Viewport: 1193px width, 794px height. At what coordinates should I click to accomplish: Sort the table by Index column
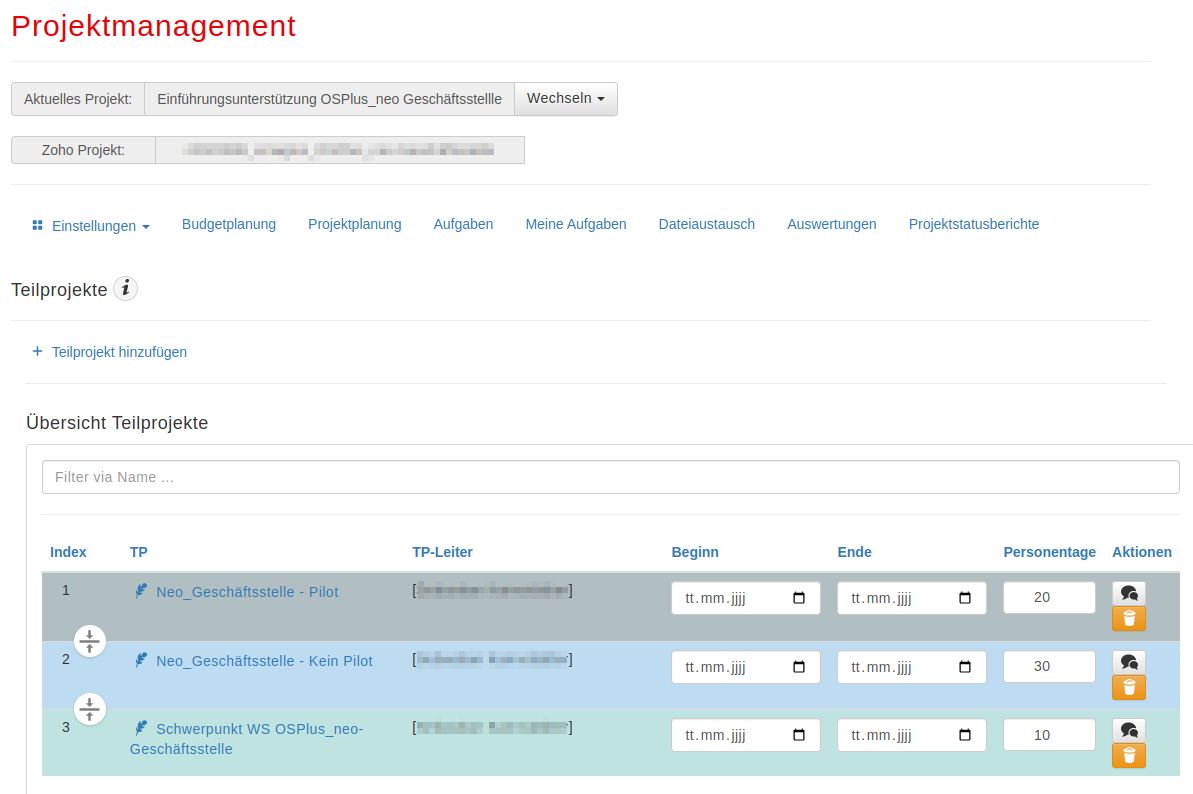[68, 552]
